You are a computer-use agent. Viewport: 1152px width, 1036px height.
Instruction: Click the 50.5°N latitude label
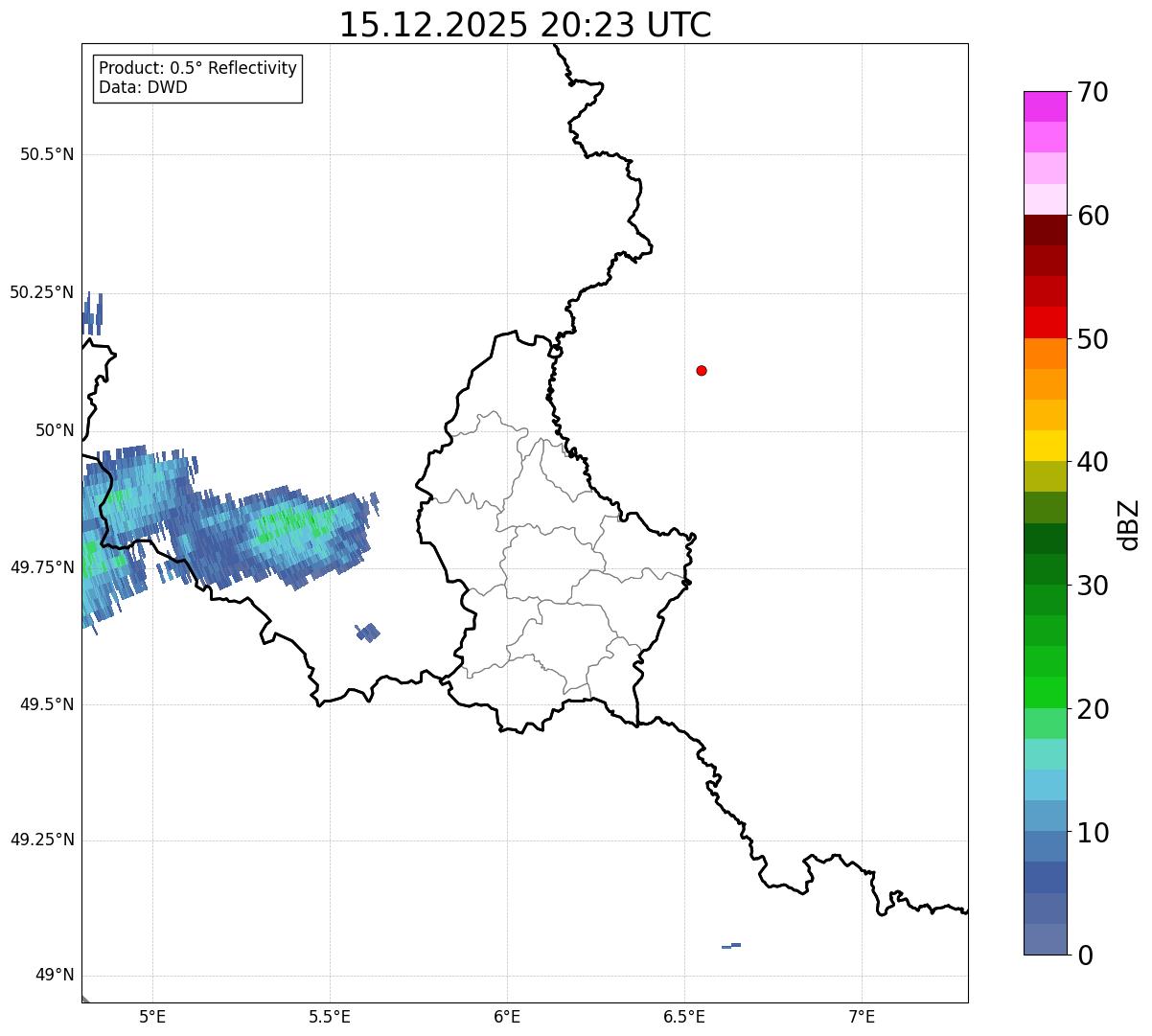(x=47, y=154)
